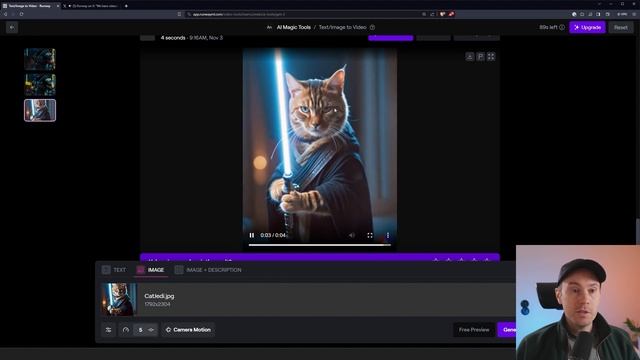
Task: Open the AI Magic Tools breadcrumb
Action: coord(293,27)
